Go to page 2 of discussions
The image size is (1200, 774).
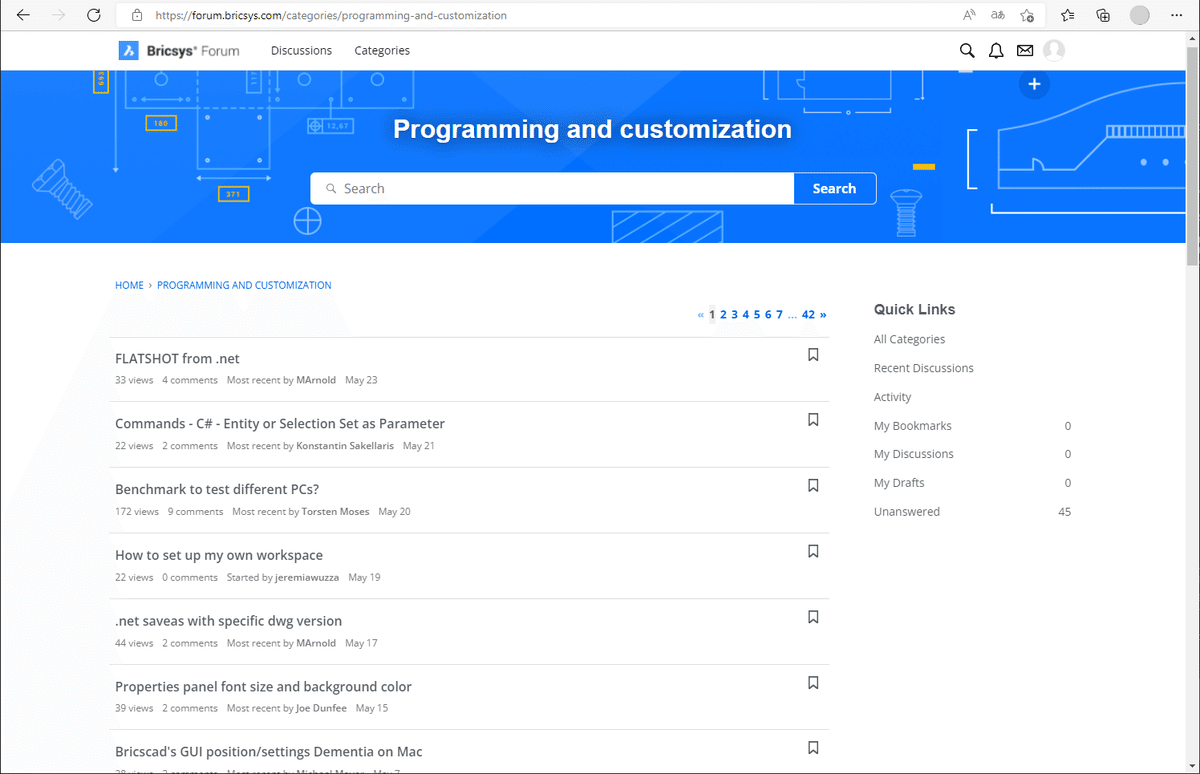pos(723,314)
